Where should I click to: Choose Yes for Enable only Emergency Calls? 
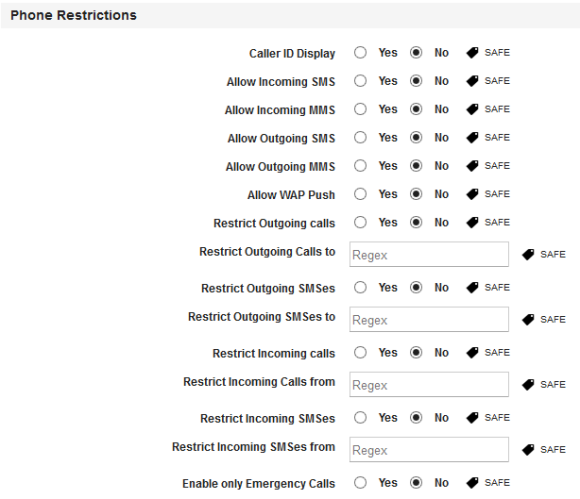(x=360, y=483)
